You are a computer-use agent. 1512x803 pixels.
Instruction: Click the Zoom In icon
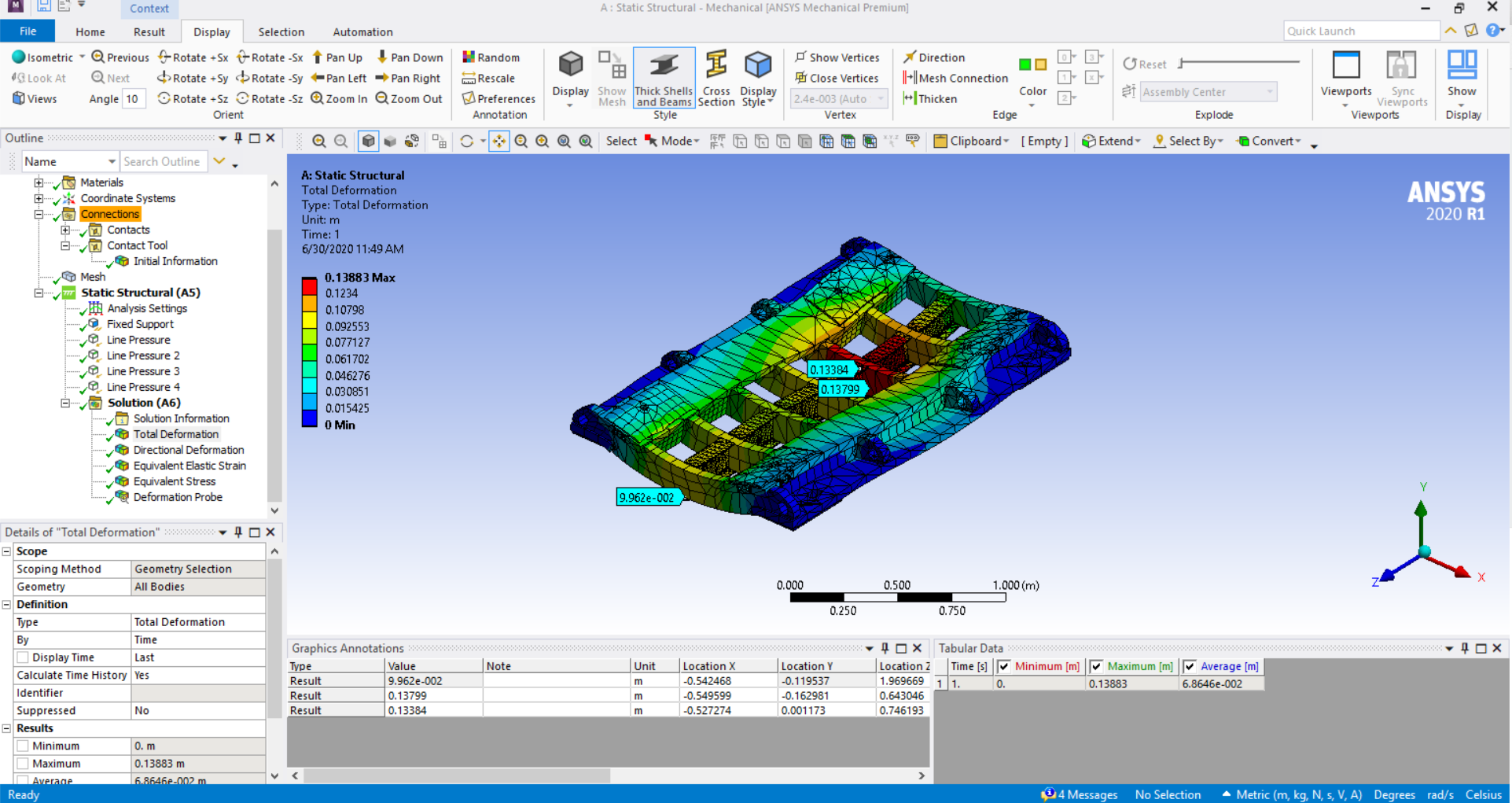pos(318,98)
